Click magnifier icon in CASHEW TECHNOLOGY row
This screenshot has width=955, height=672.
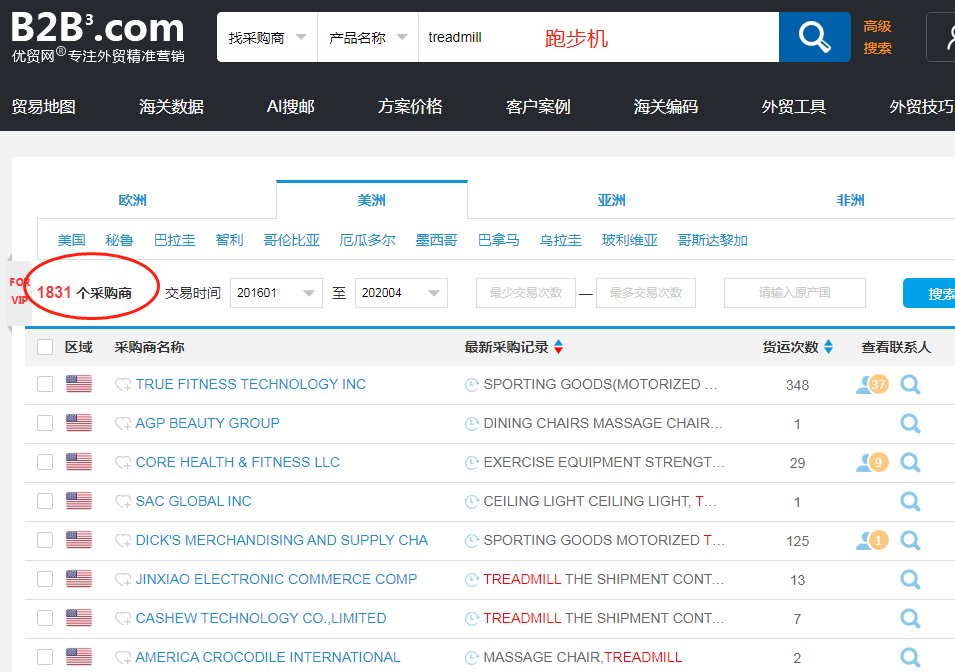tap(911, 618)
